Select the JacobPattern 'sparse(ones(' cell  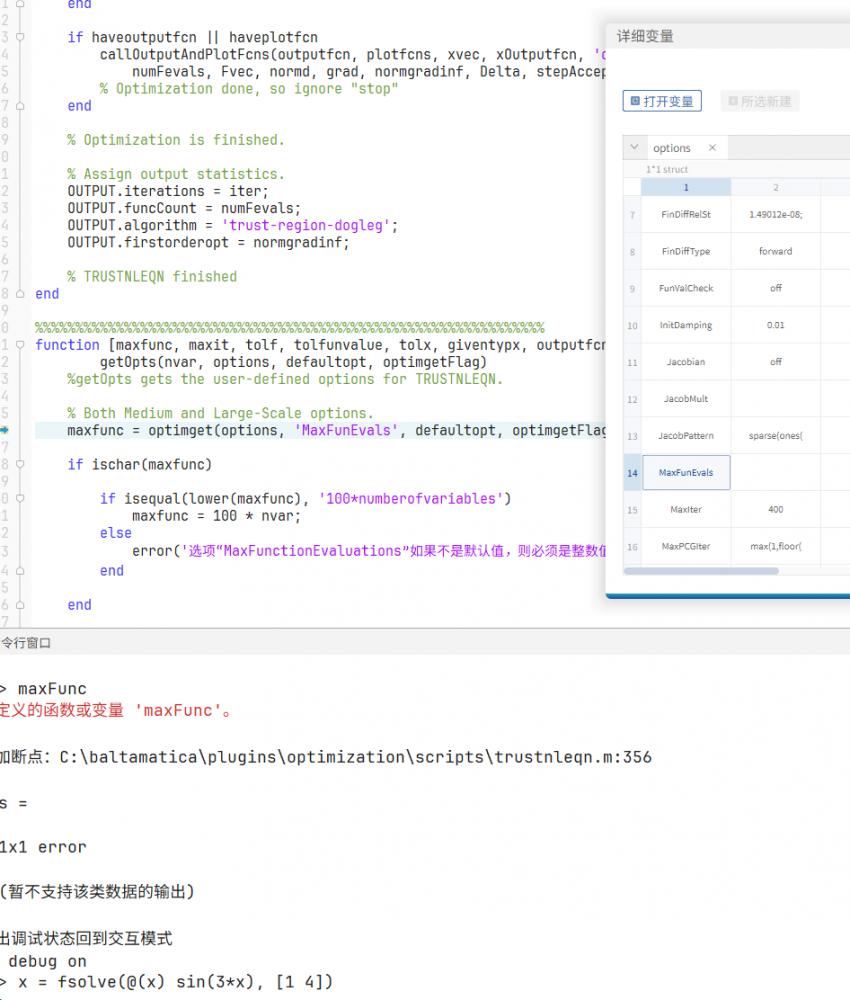(775, 436)
